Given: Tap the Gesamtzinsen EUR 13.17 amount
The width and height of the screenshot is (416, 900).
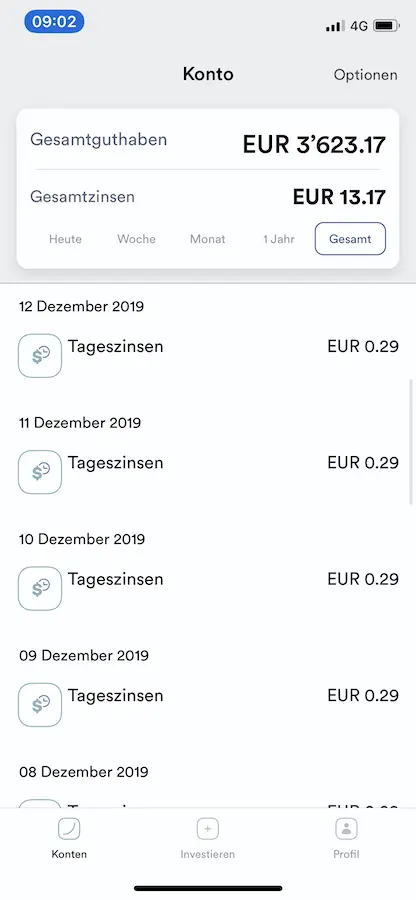Looking at the screenshot, I should pos(339,197).
